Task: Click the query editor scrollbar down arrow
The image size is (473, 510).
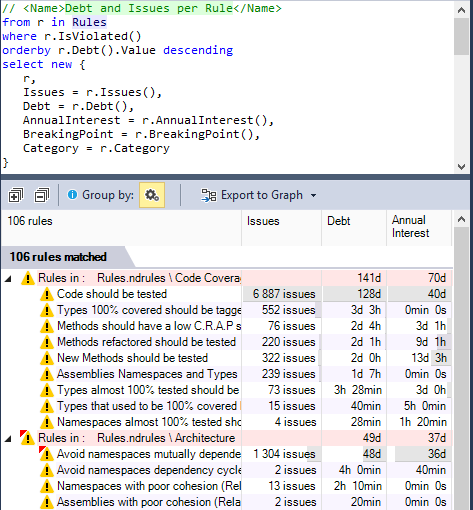Action: 461,167
